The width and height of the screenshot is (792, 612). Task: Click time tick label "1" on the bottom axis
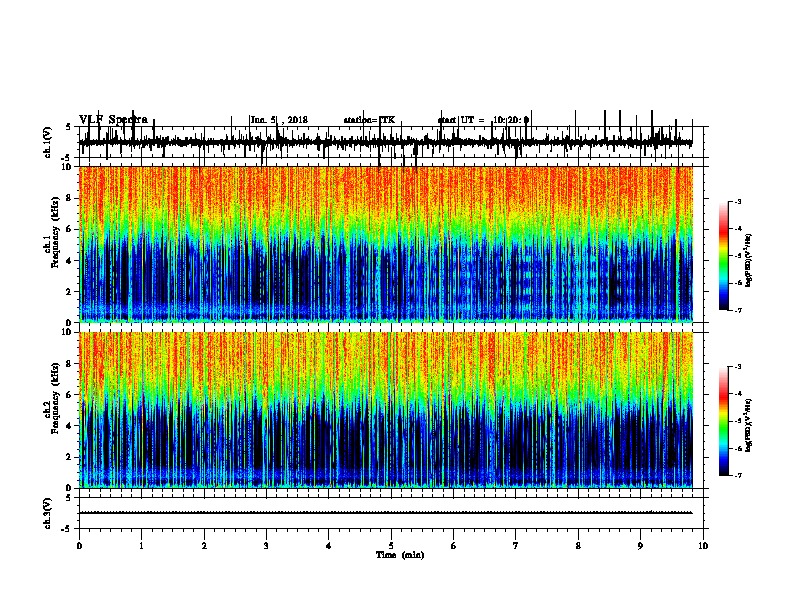pos(141,546)
